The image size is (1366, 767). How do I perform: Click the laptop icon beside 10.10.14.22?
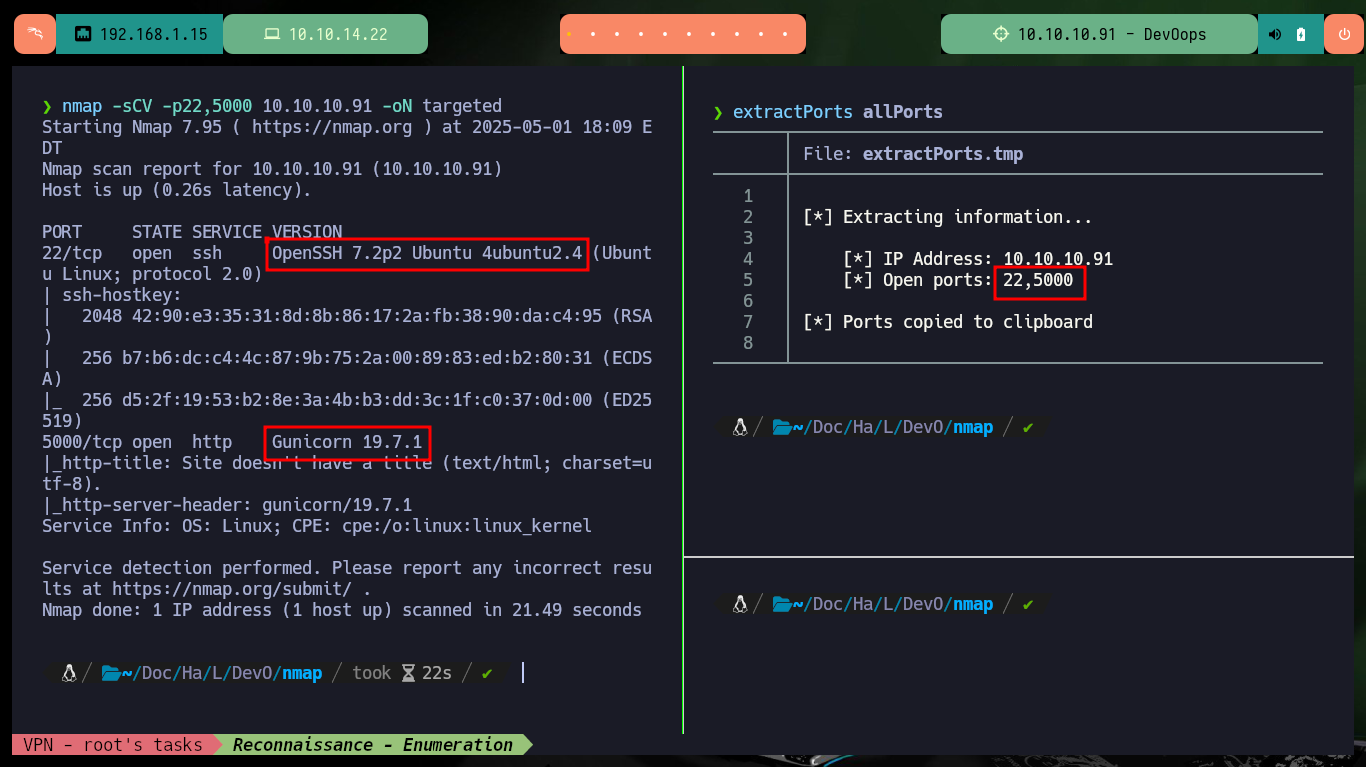271,34
